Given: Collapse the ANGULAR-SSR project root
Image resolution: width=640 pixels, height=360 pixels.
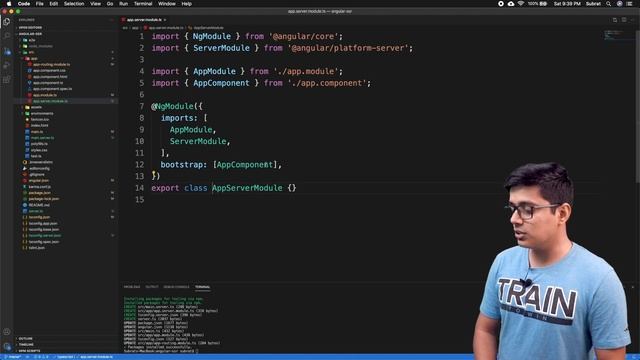Looking at the screenshot, I should [65, 34].
